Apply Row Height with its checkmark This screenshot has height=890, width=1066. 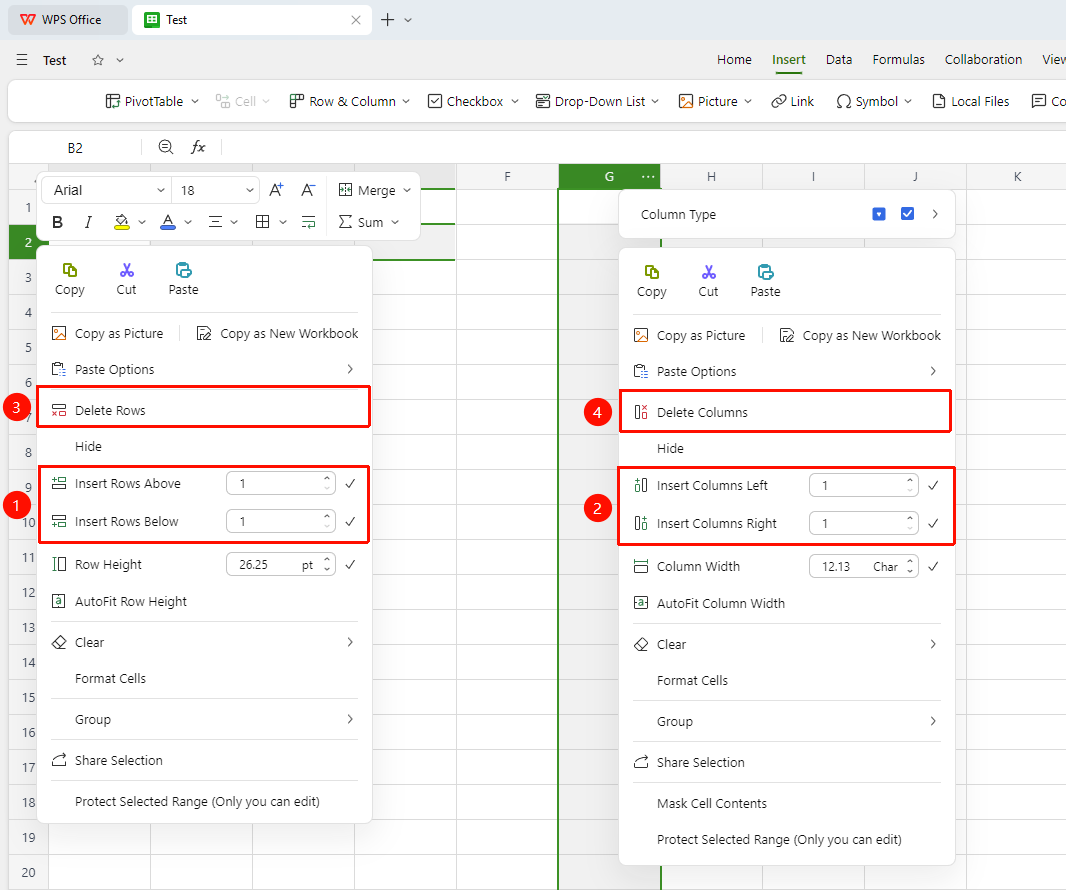click(350, 564)
